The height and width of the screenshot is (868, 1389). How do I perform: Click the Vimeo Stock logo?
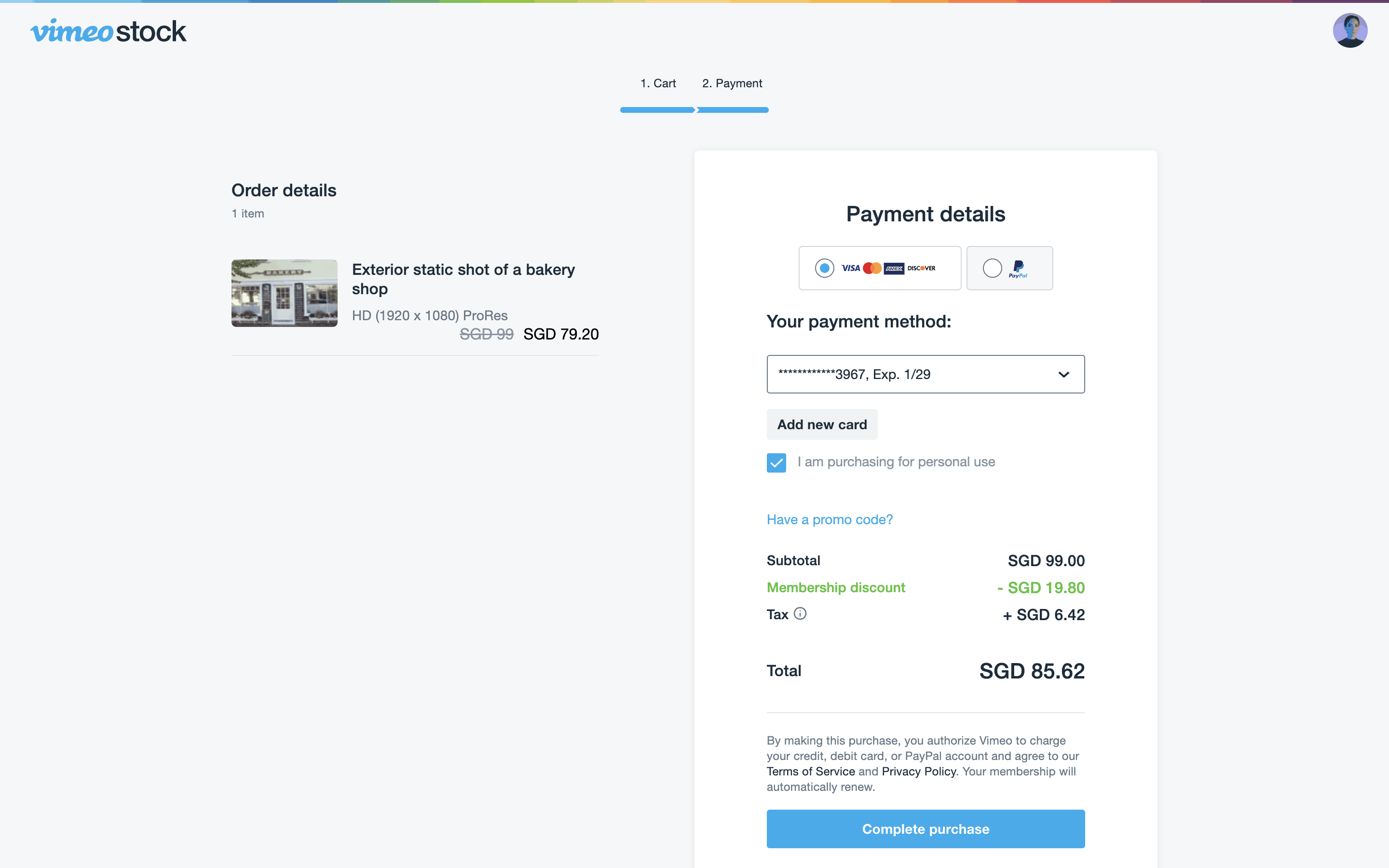[x=109, y=31]
